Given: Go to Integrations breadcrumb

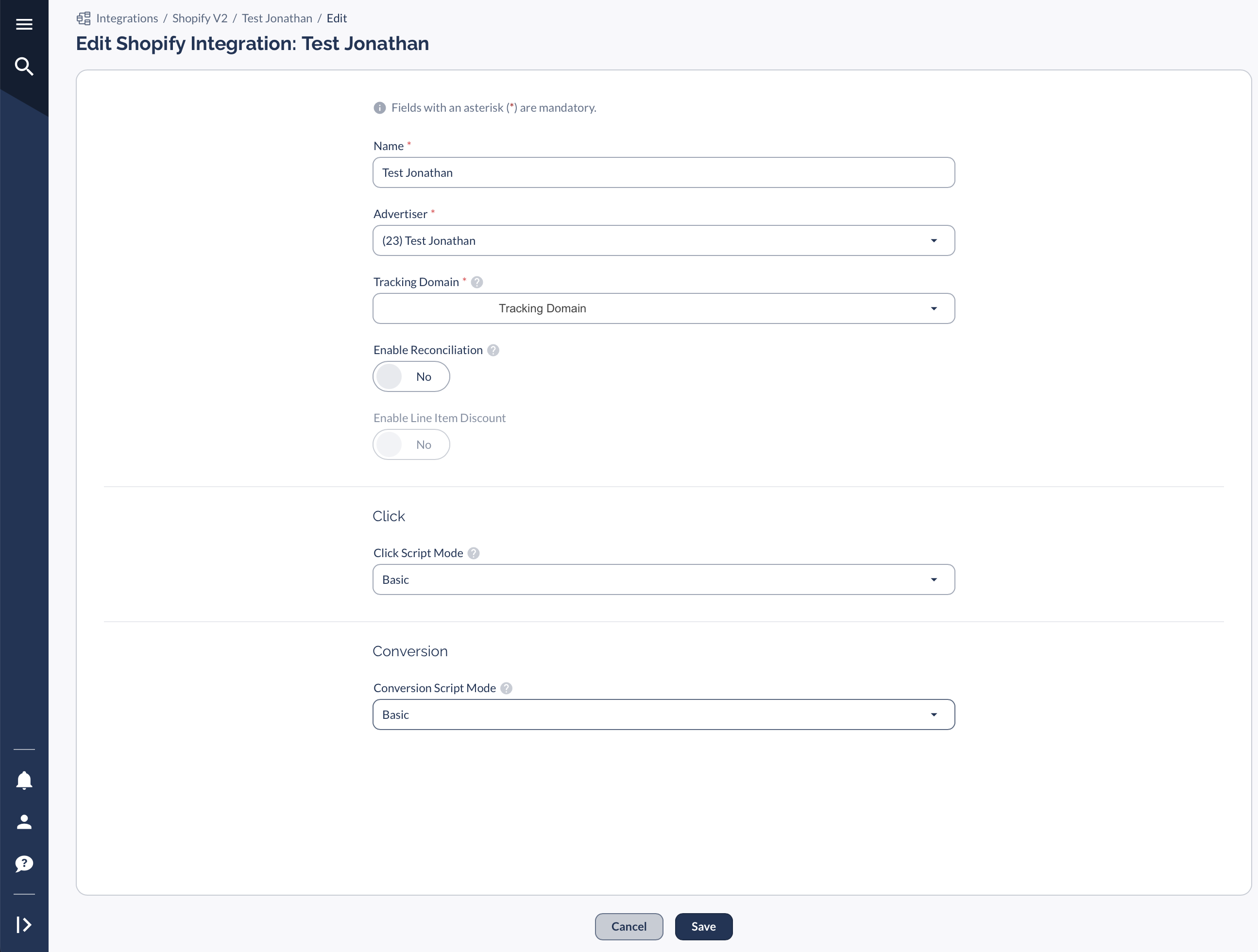Looking at the screenshot, I should tap(127, 18).
